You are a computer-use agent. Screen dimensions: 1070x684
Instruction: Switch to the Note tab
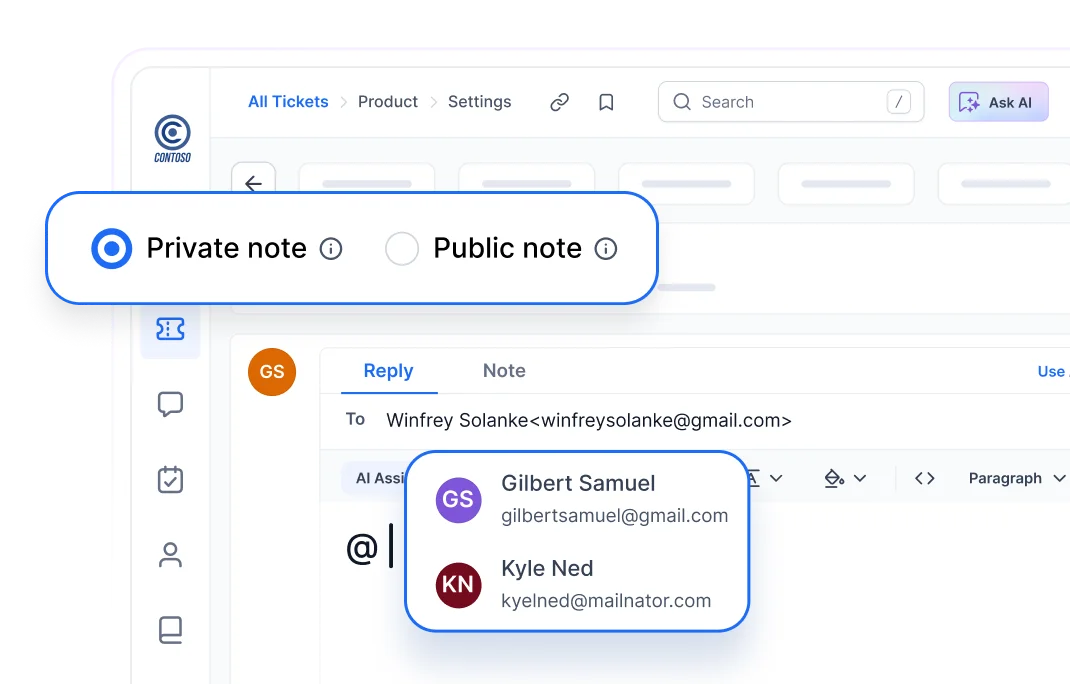coord(503,371)
